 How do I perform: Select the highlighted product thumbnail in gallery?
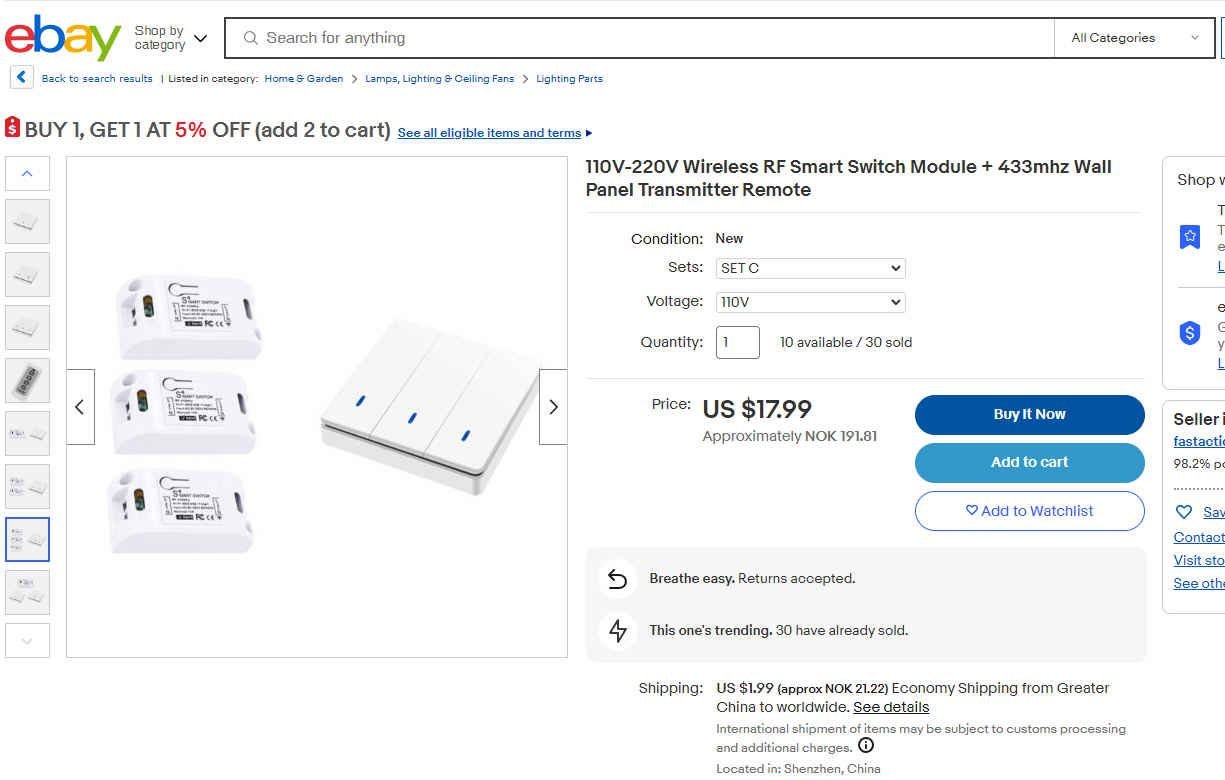pyautogui.click(x=27, y=539)
